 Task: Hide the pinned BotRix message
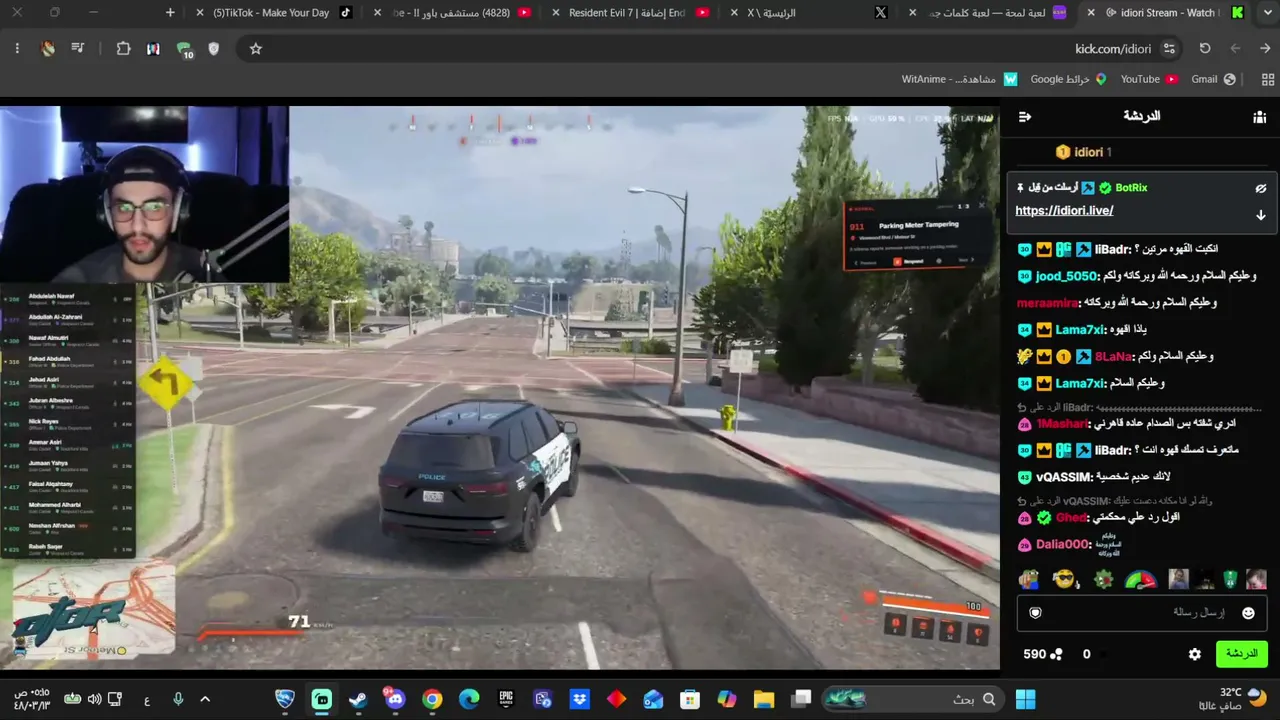pyautogui.click(x=1261, y=188)
